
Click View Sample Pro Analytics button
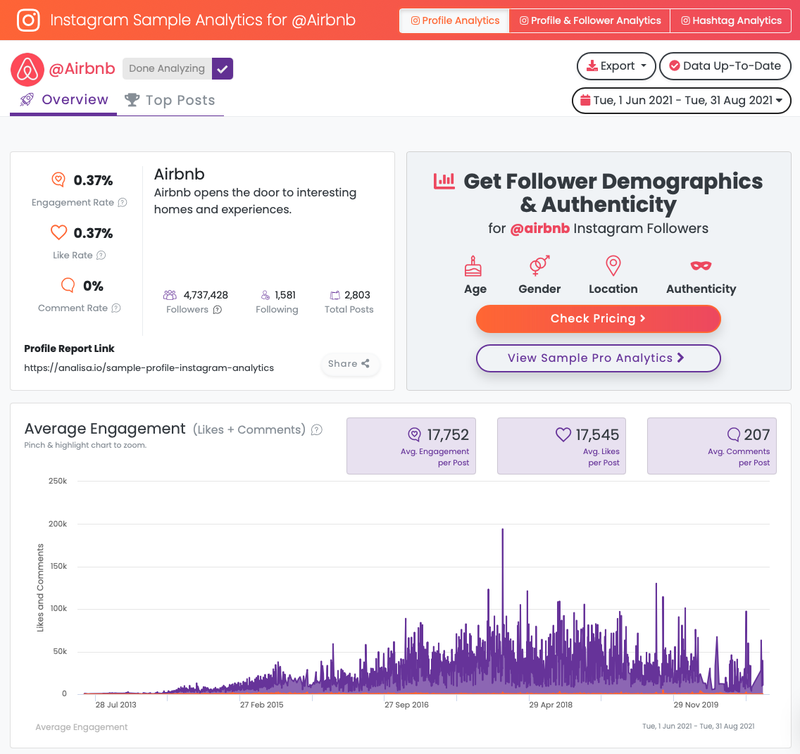point(598,358)
